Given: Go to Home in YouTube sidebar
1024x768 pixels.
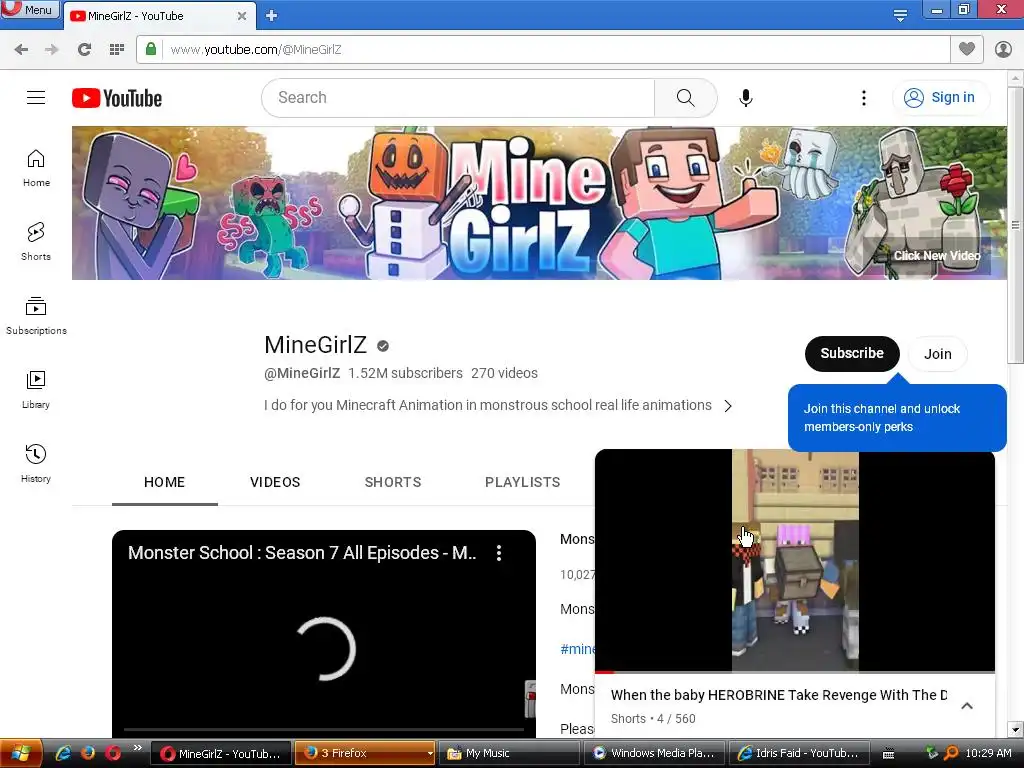Looking at the screenshot, I should click(36, 168).
